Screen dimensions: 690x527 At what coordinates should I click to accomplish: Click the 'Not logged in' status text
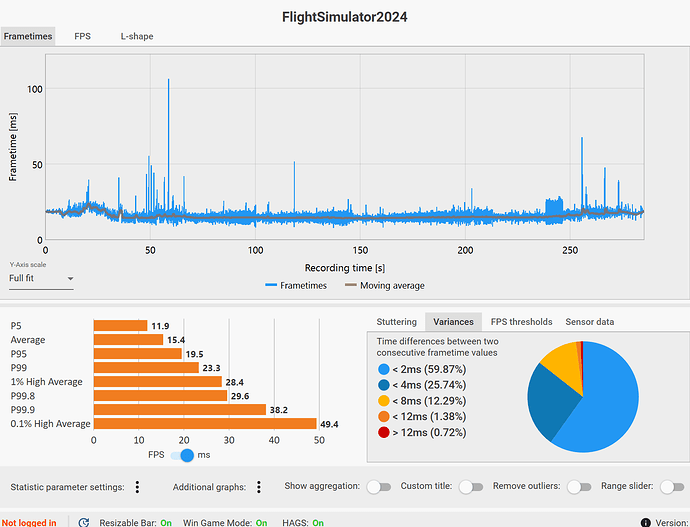pyautogui.click(x=29, y=522)
